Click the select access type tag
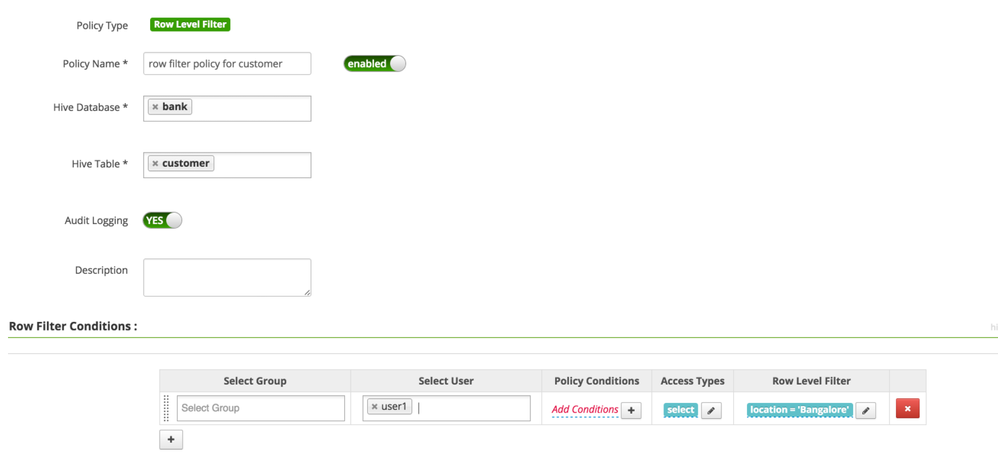The width and height of the screenshot is (998, 463). coord(680,410)
